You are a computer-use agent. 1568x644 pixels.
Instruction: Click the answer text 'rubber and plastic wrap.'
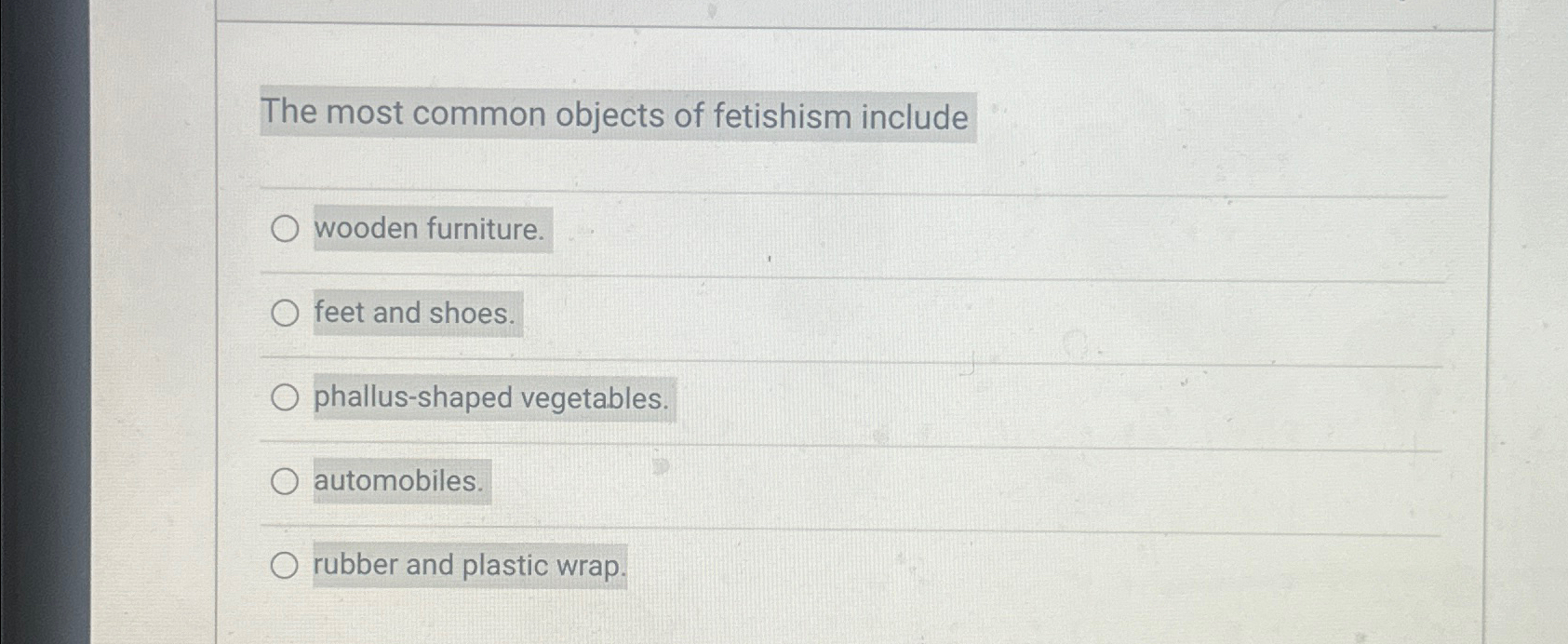pyautogui.click(x=468, y=565)
